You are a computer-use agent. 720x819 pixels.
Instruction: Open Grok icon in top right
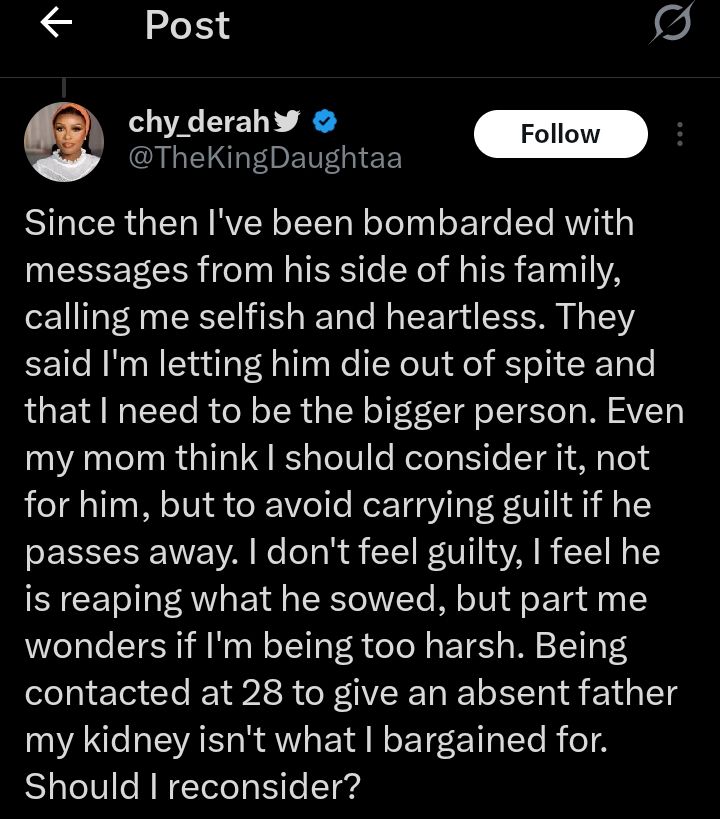(x=669, y=23)
